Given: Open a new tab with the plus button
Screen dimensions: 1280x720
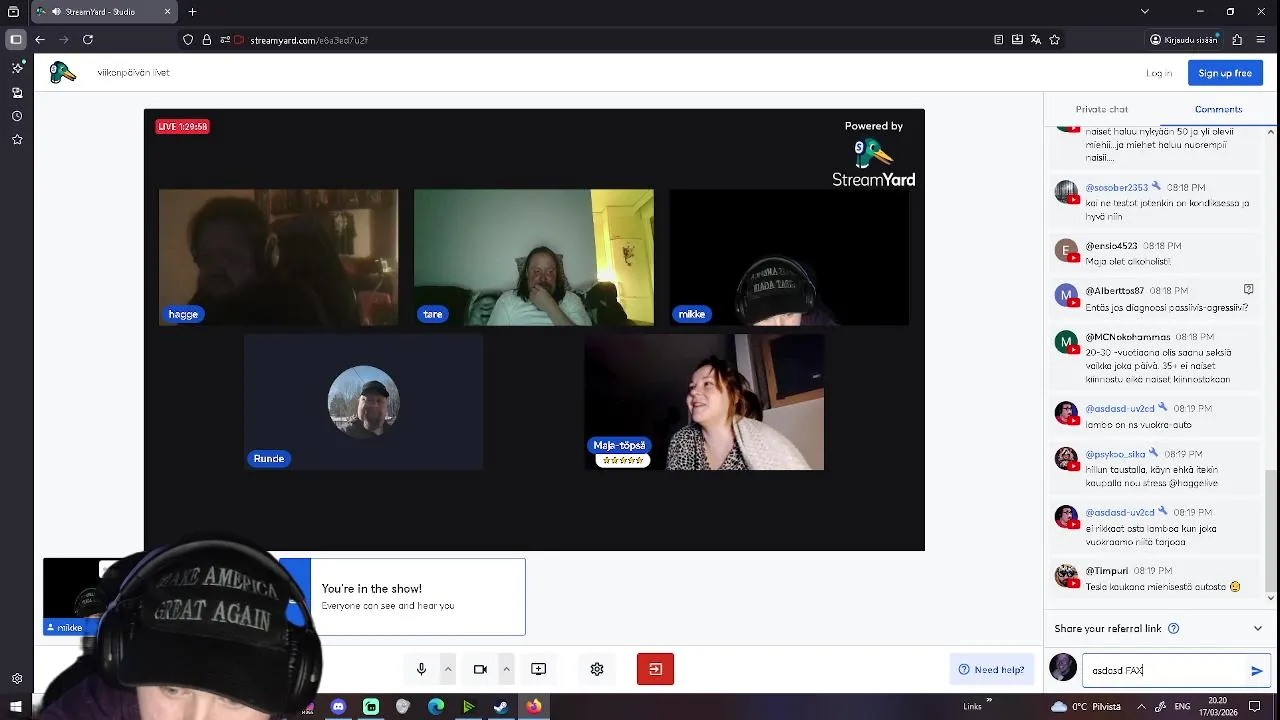Looking at the screenshot, I should pyautogui.click(x=192, y=12).
